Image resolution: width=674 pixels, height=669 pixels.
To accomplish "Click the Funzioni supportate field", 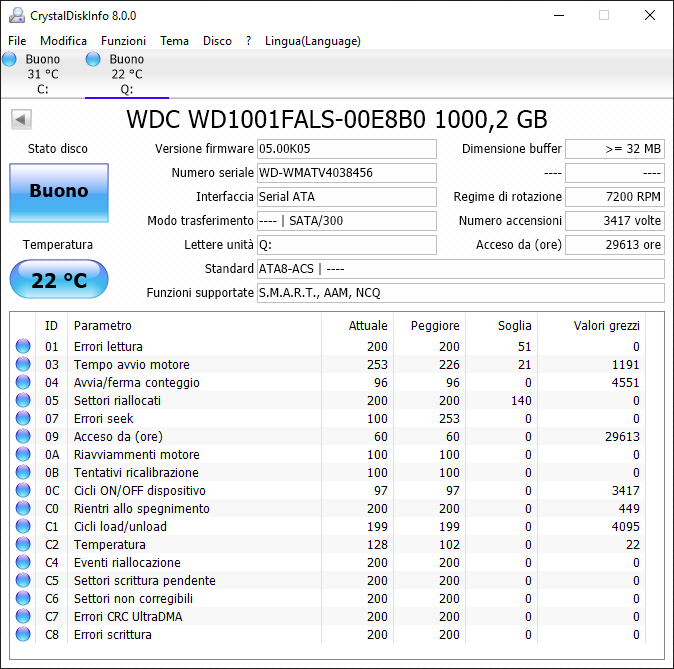I will (x=461, y=293).
